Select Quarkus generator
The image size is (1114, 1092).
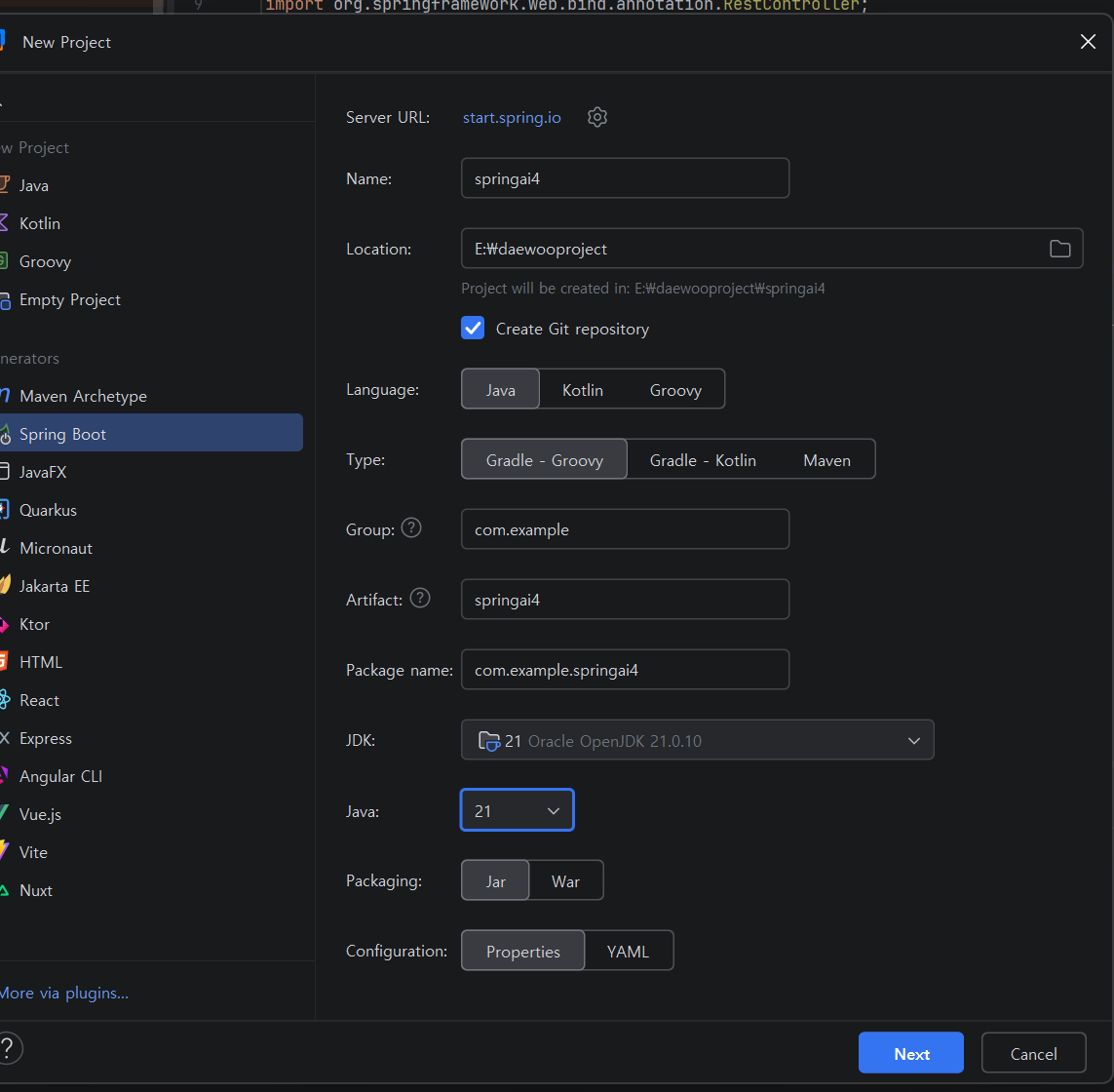(x=151, y=510)
